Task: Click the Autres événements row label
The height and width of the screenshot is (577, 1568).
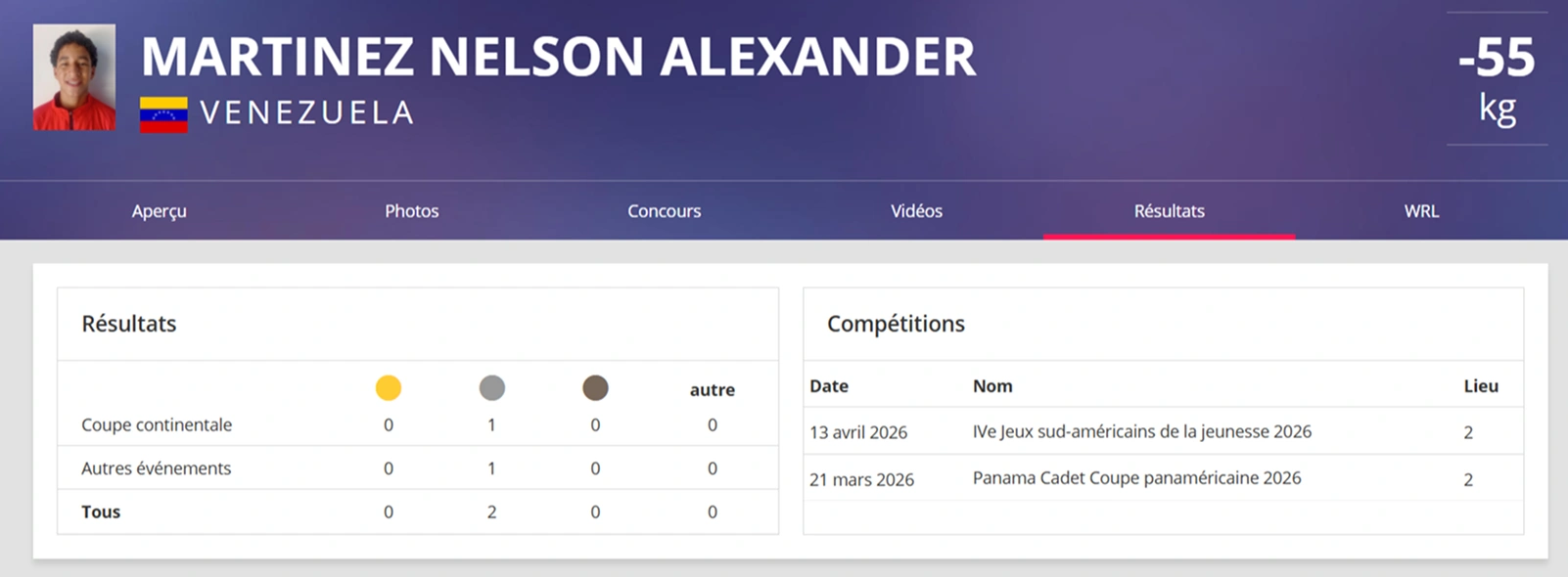Action: coord(157,468)
